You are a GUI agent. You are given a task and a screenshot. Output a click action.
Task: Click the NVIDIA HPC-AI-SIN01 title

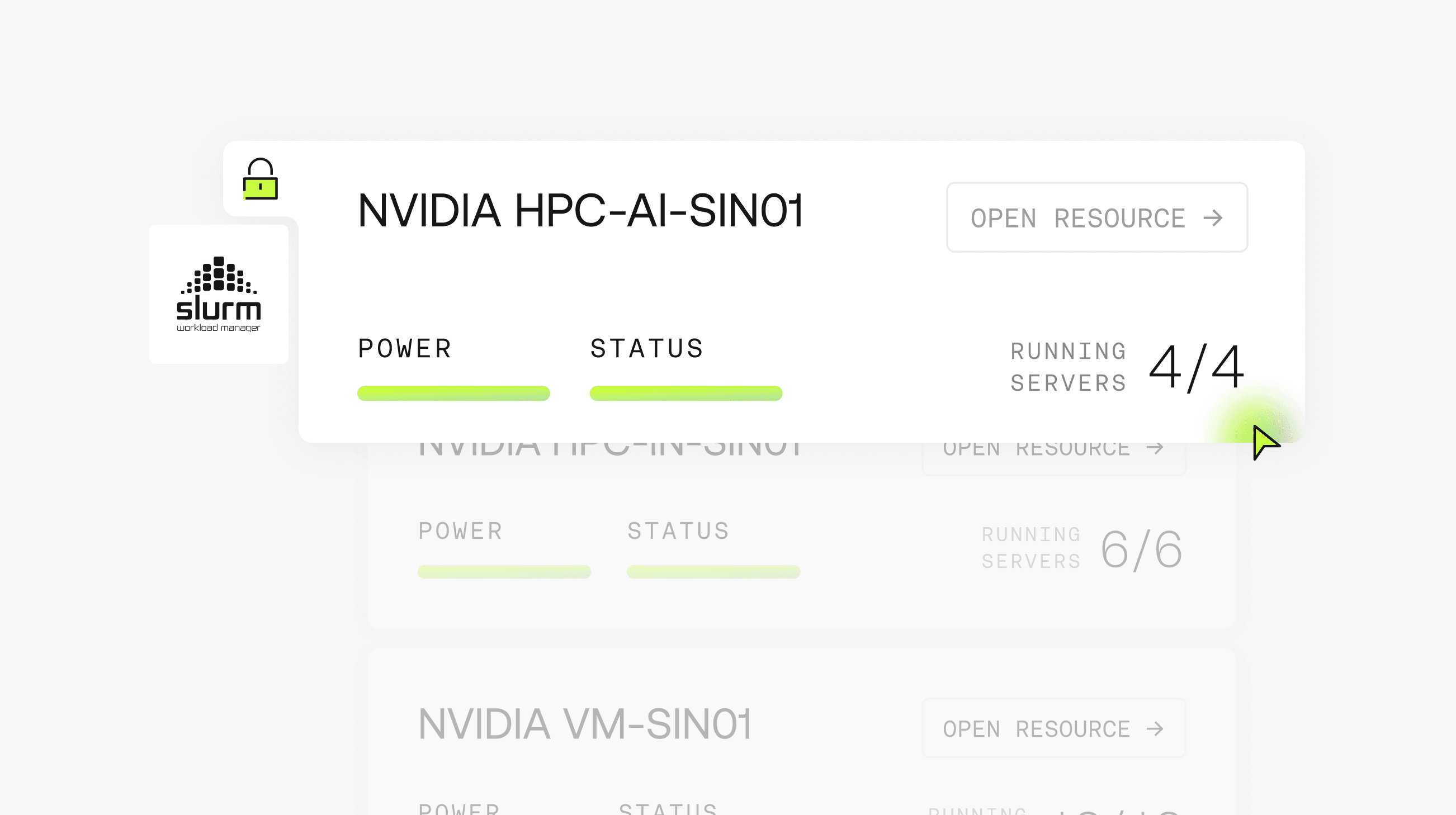(x=580, y=211)
